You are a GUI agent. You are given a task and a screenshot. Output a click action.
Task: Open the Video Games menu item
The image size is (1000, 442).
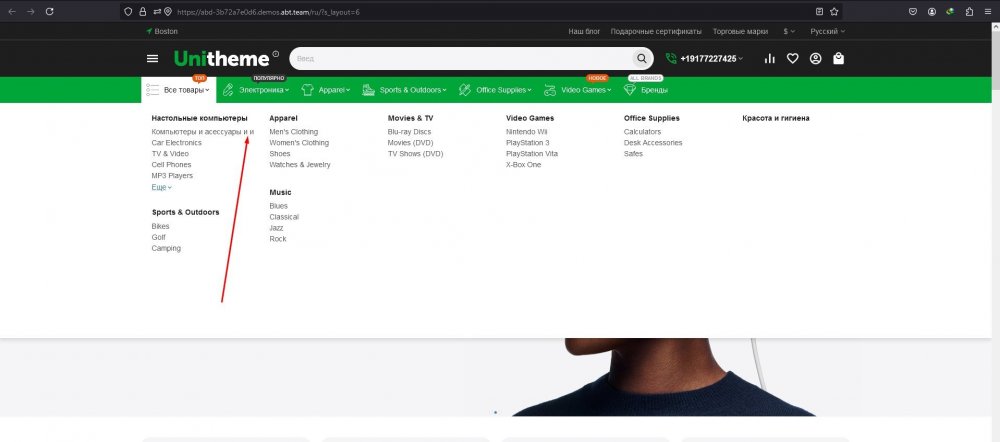click(x=586, y=90)
